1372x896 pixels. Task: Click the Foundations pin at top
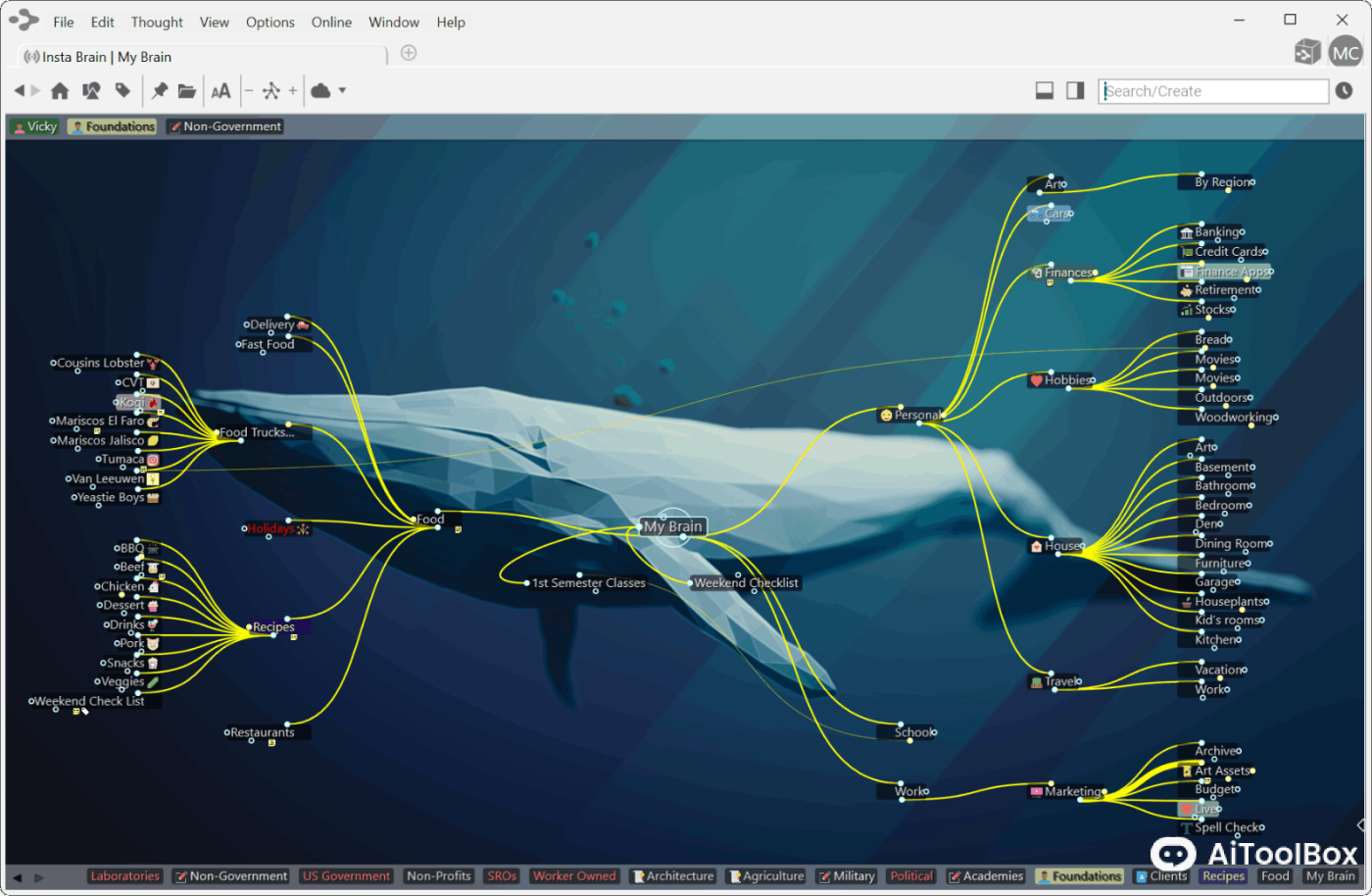click(113, 126)
